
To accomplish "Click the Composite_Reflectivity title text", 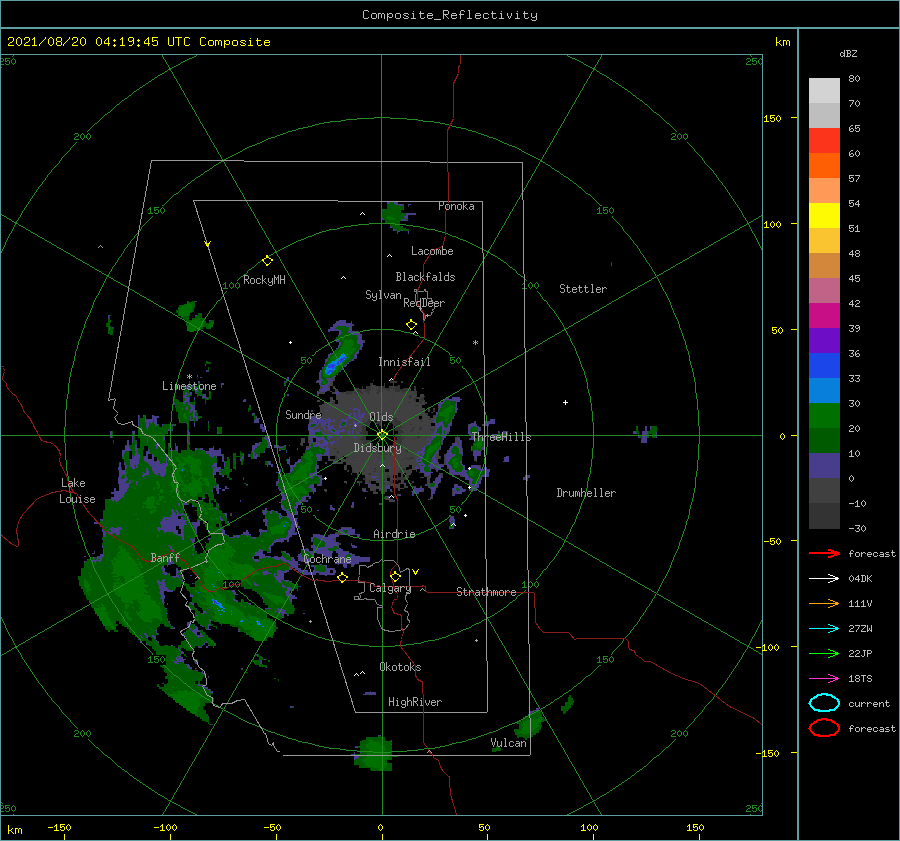I will coord(450,15).
